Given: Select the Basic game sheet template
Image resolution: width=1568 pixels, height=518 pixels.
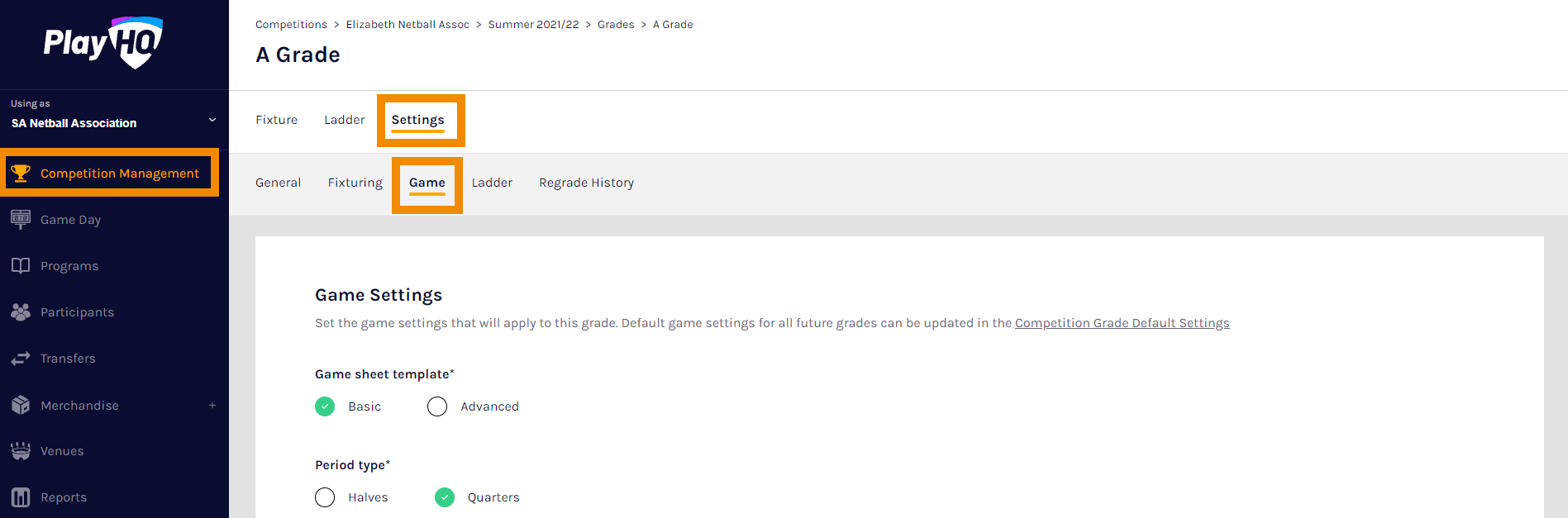Looking at the screenshot, I should coord(325,406).
